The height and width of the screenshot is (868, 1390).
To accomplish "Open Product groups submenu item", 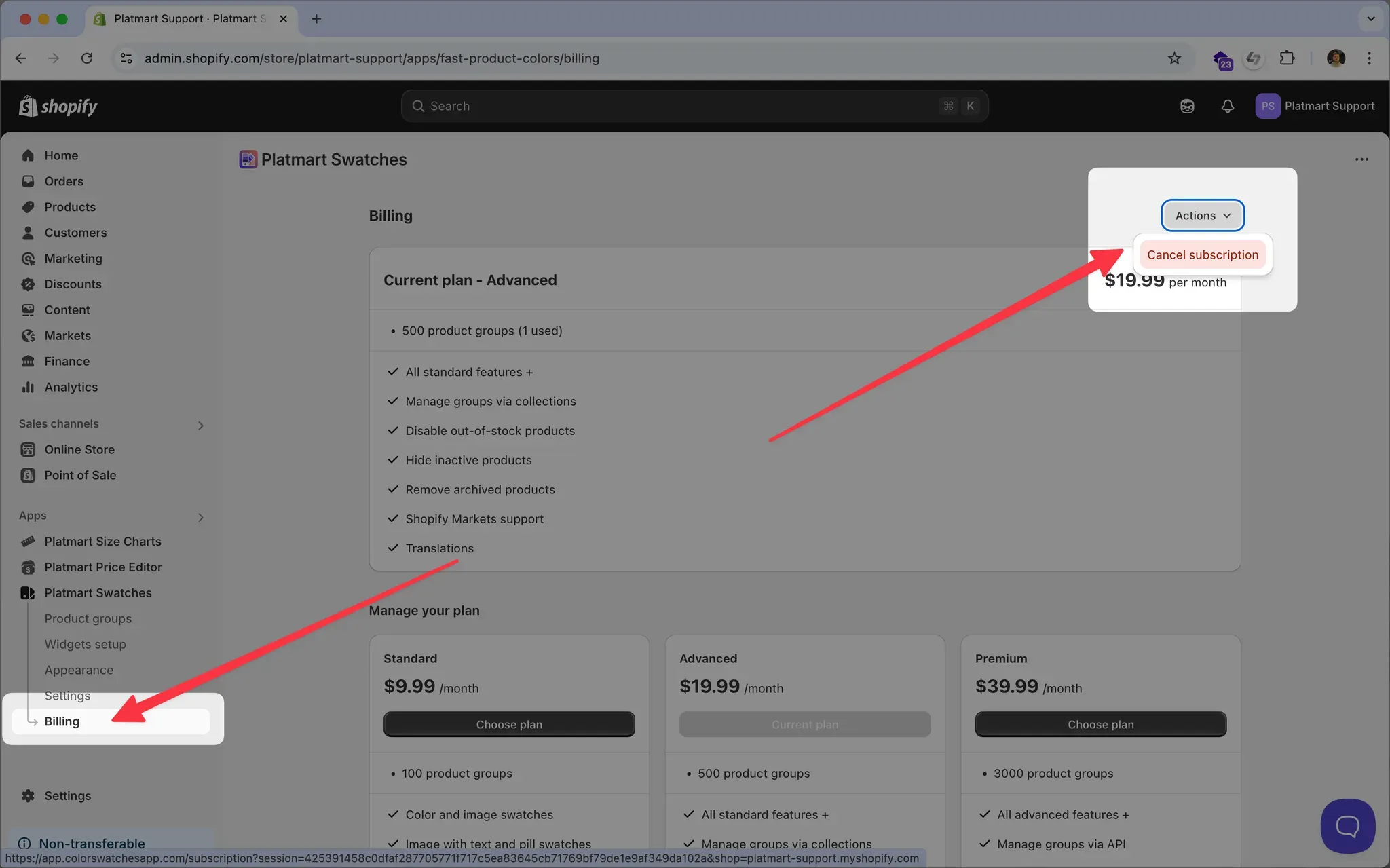I will pyautogui.click(x=88, y=619).
